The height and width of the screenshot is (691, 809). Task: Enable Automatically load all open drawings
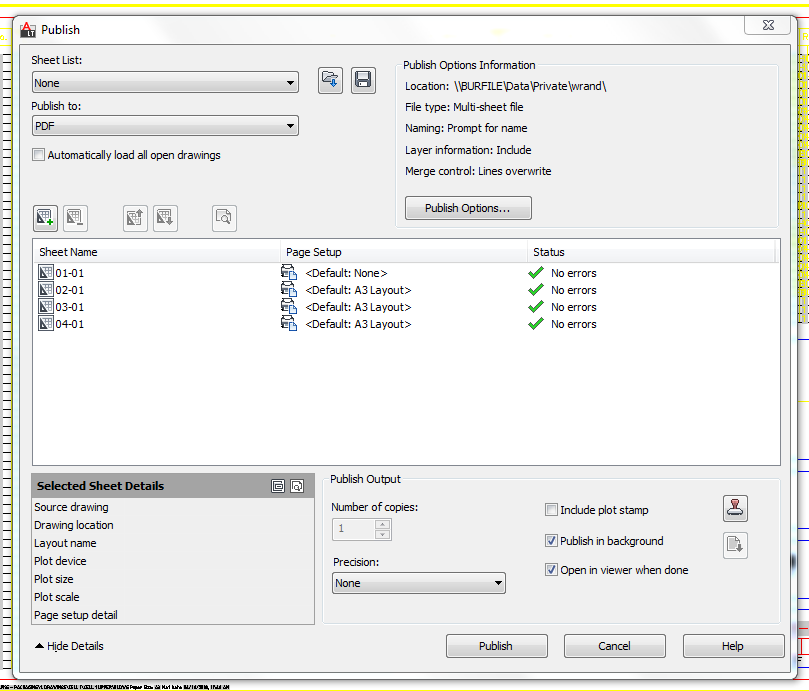[x=38, y=155]
